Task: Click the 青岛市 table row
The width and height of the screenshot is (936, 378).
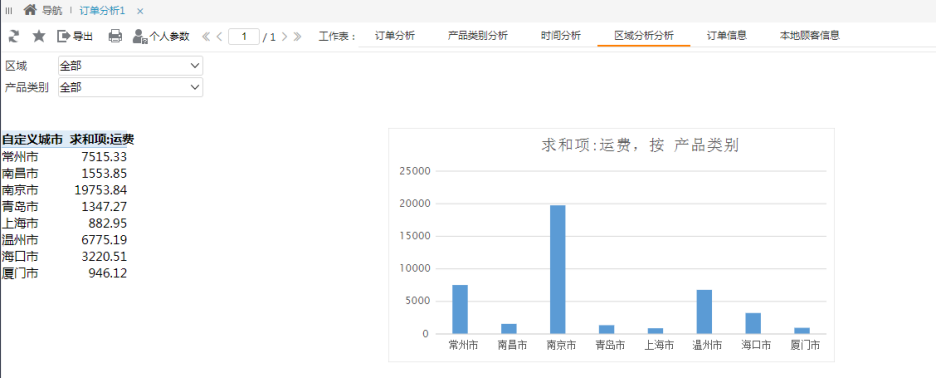Action: (64, 207)
